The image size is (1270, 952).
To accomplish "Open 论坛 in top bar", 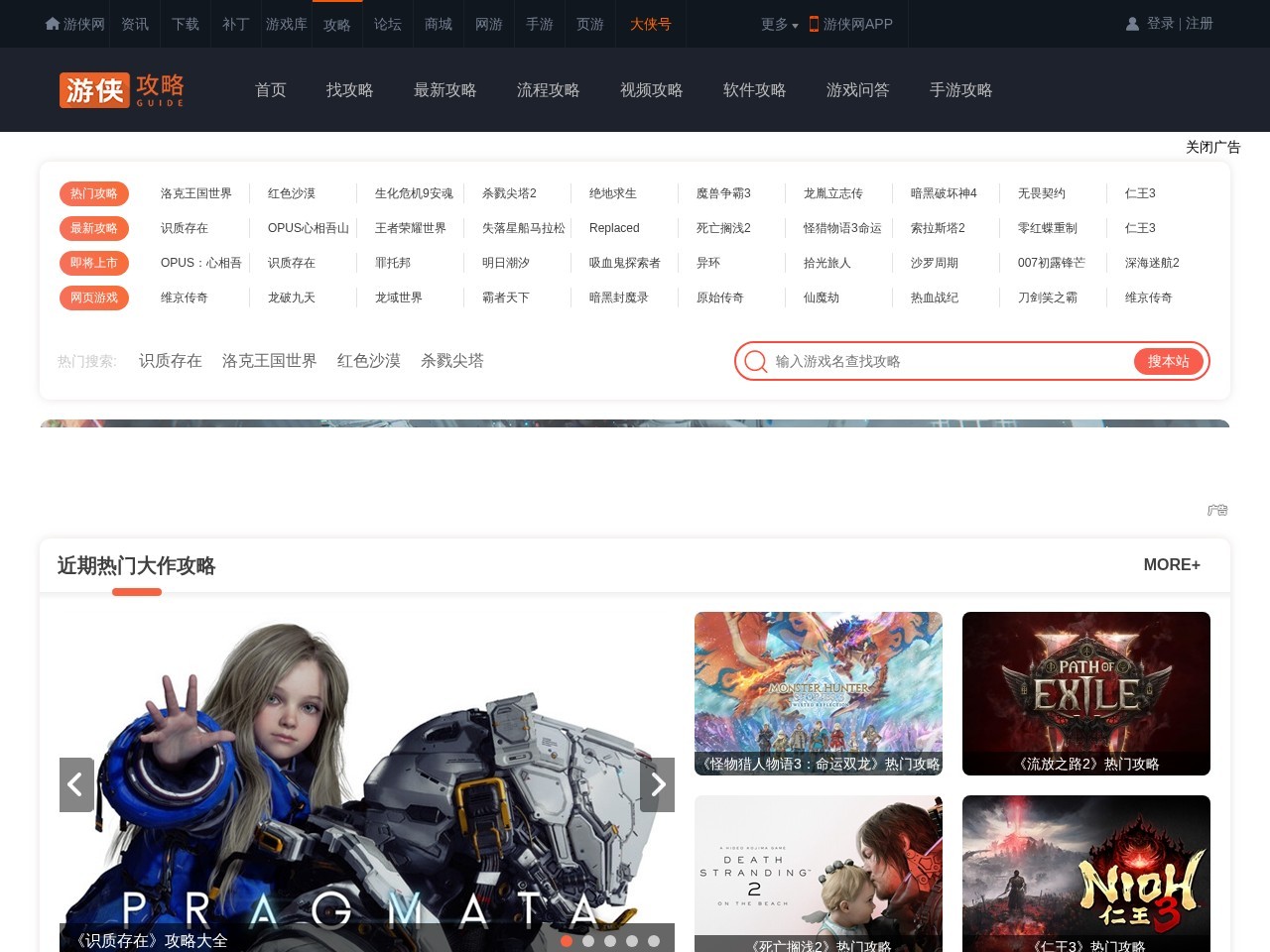I will [388, 24].
